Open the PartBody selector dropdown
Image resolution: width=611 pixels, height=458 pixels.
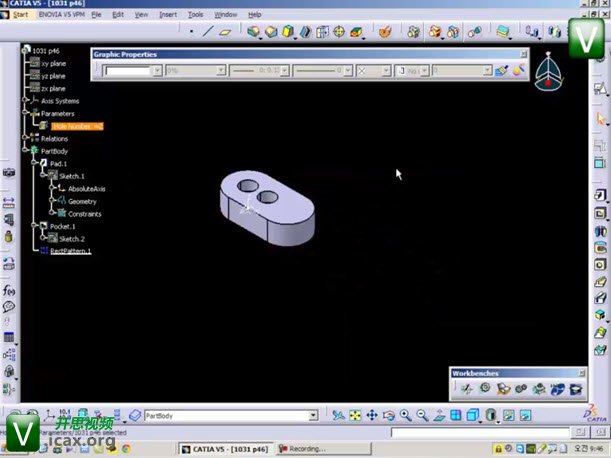312,415
